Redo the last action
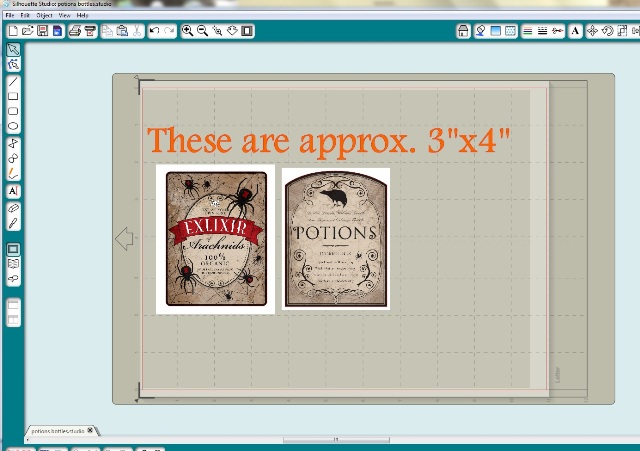The image size is (640, 451). pyautogui.click(x=169, y=31)
